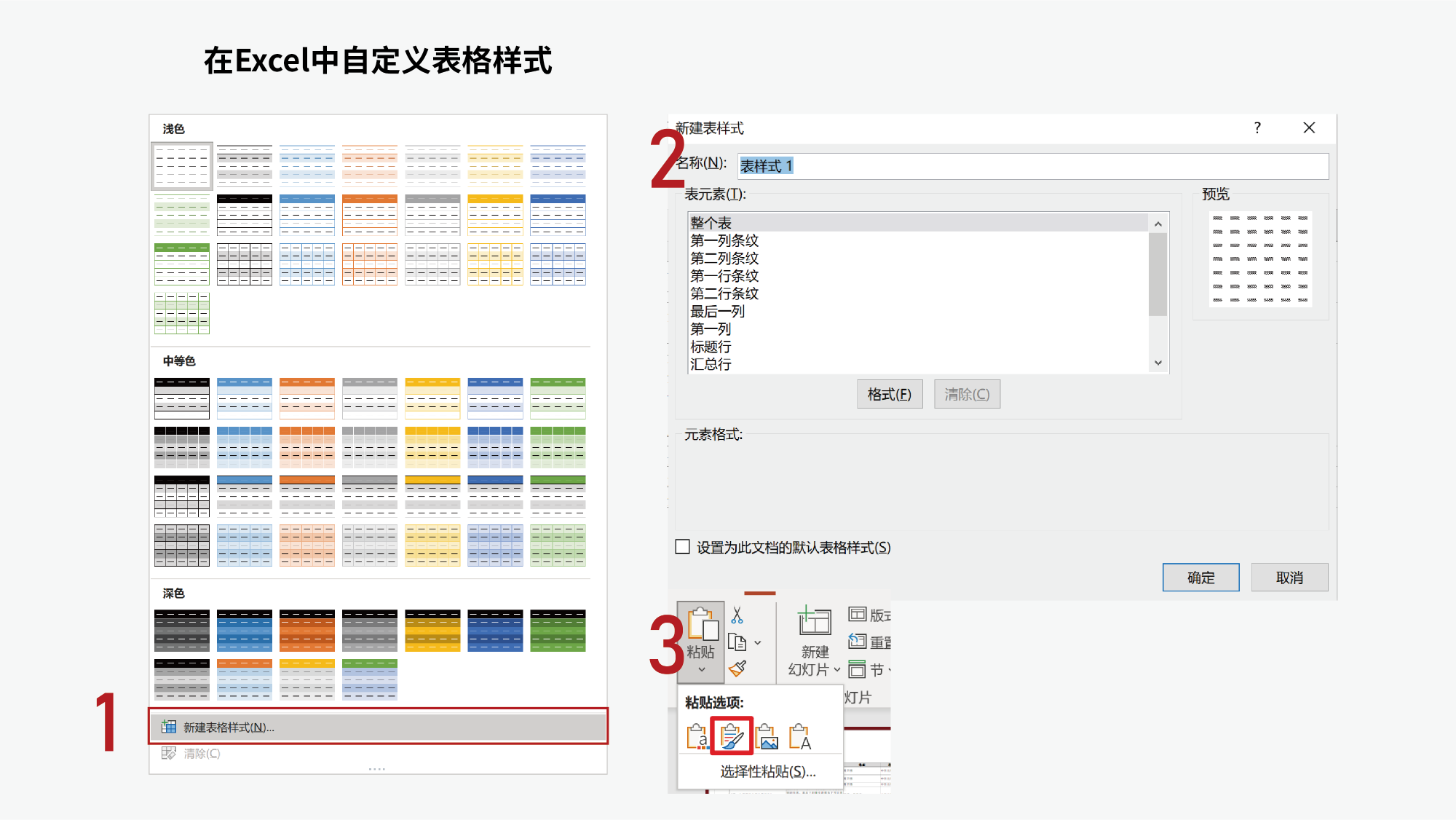Click the 节 section icon
The height and width of the screenshot is (820, 1456).
[x=857, y=669]
